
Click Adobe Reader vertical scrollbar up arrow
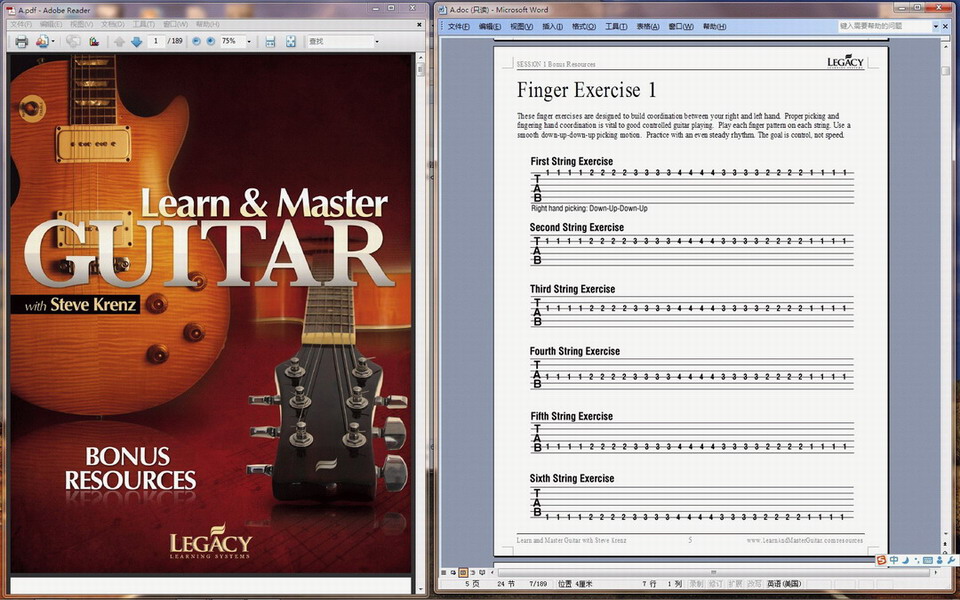click(420, 58)
